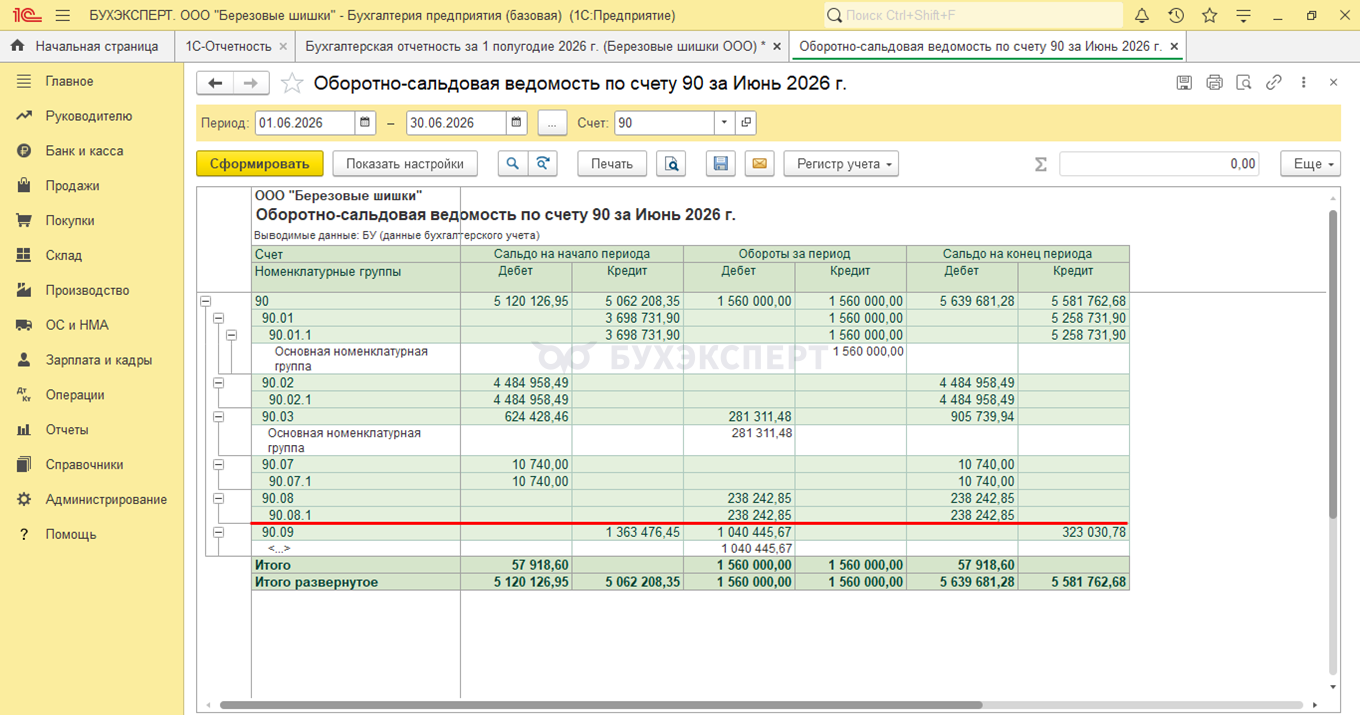Open calendar for end date 30.06.2026

517,123
